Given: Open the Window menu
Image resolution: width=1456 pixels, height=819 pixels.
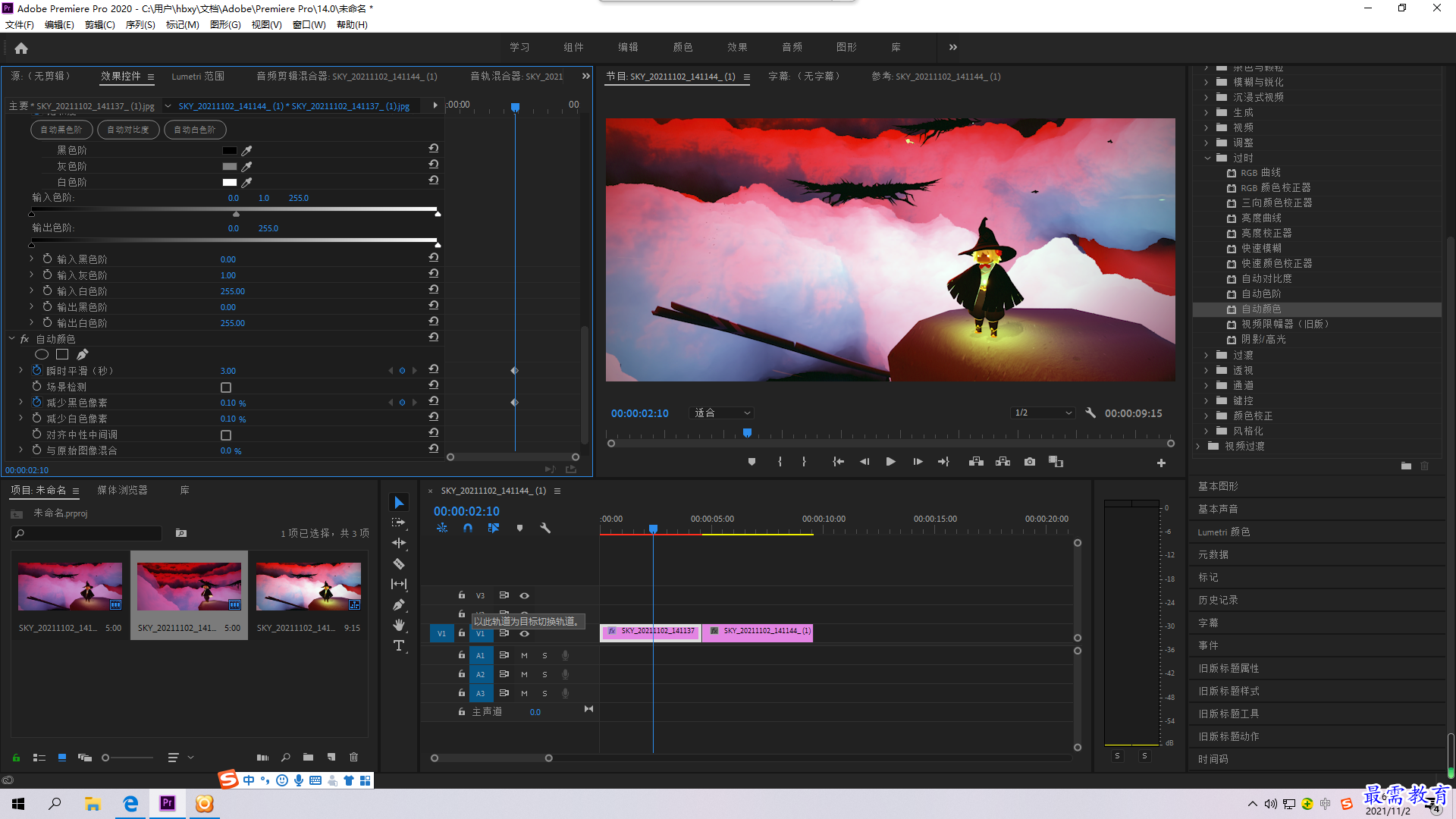Looking at the screenshot, I should 309,25.
